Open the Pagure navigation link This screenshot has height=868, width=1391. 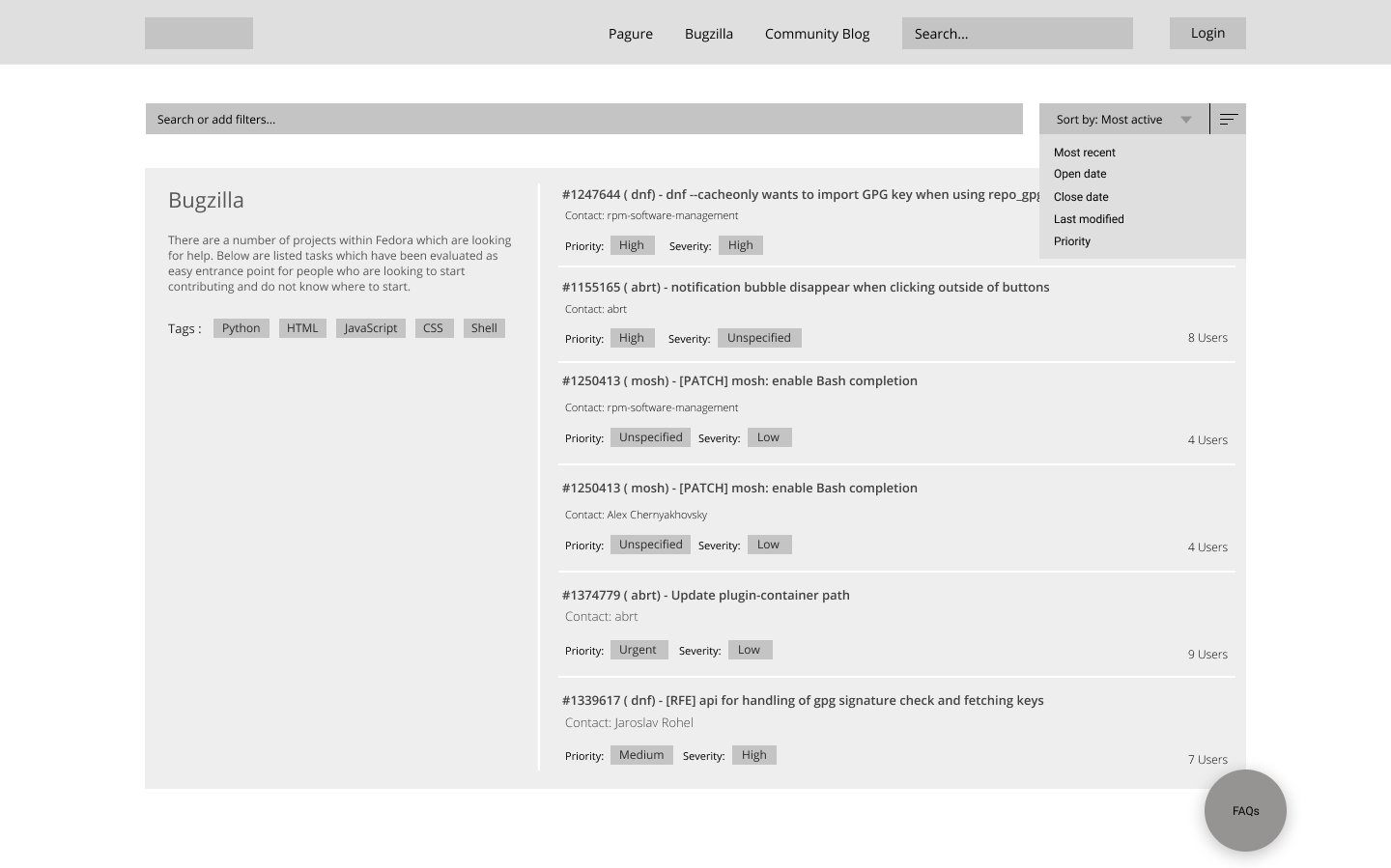click(631, 34)
